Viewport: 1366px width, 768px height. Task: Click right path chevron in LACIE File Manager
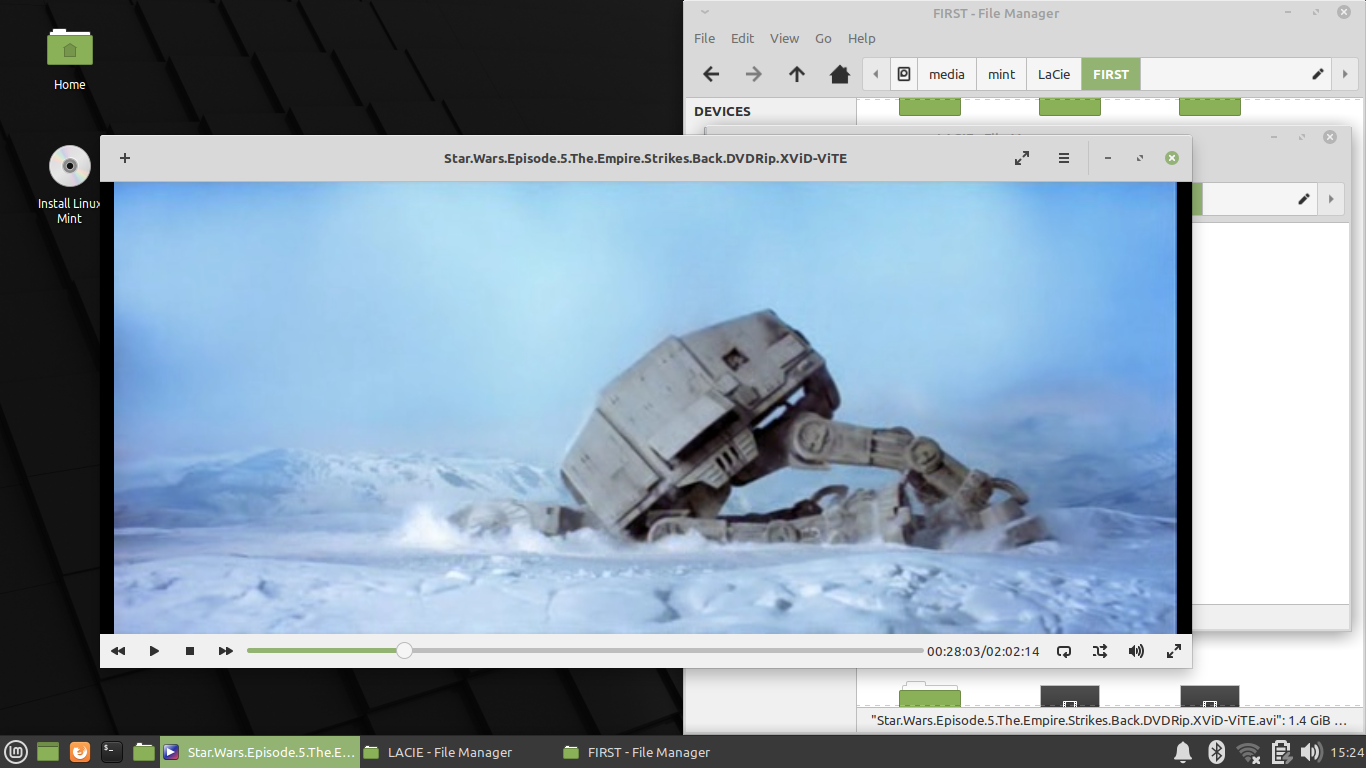point(1331,199)
